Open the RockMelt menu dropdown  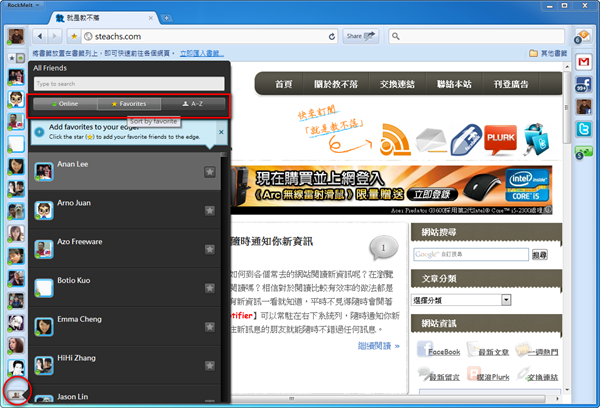(23, 5)
